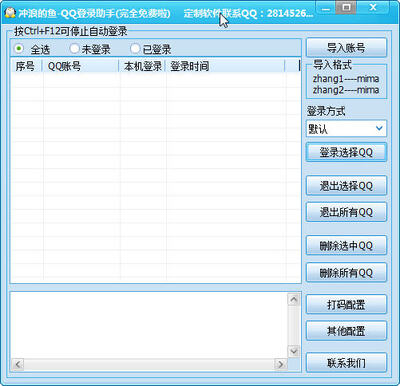This screenshot has width=400, height=386.
Task: Click the log panel scroll right arrow
Action: coord(281,364)
